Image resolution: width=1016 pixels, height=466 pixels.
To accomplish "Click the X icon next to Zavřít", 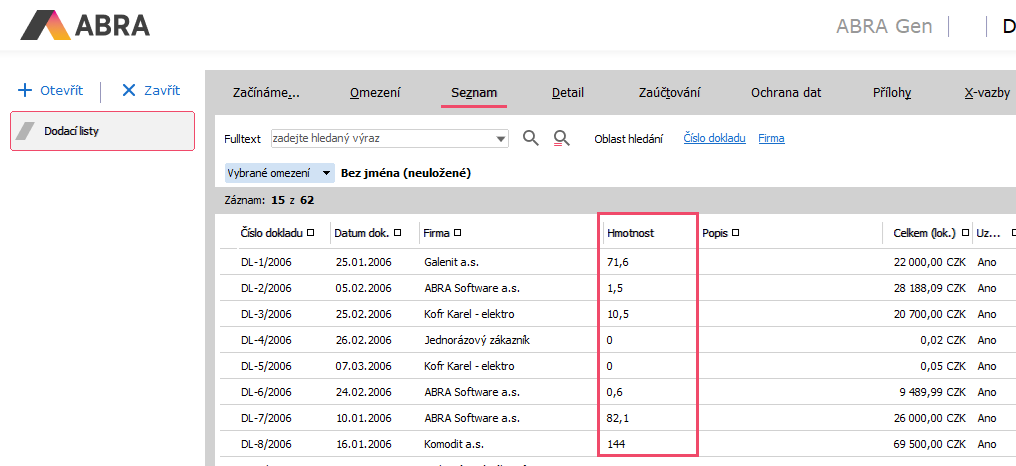I will point(129,90).
